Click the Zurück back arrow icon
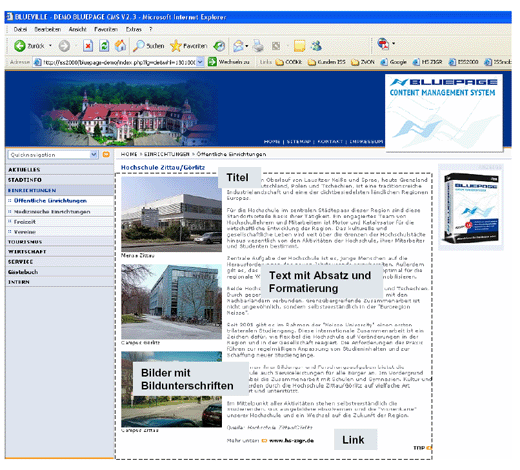The width and height of the screenshot is (520, 470). [20, 46]
